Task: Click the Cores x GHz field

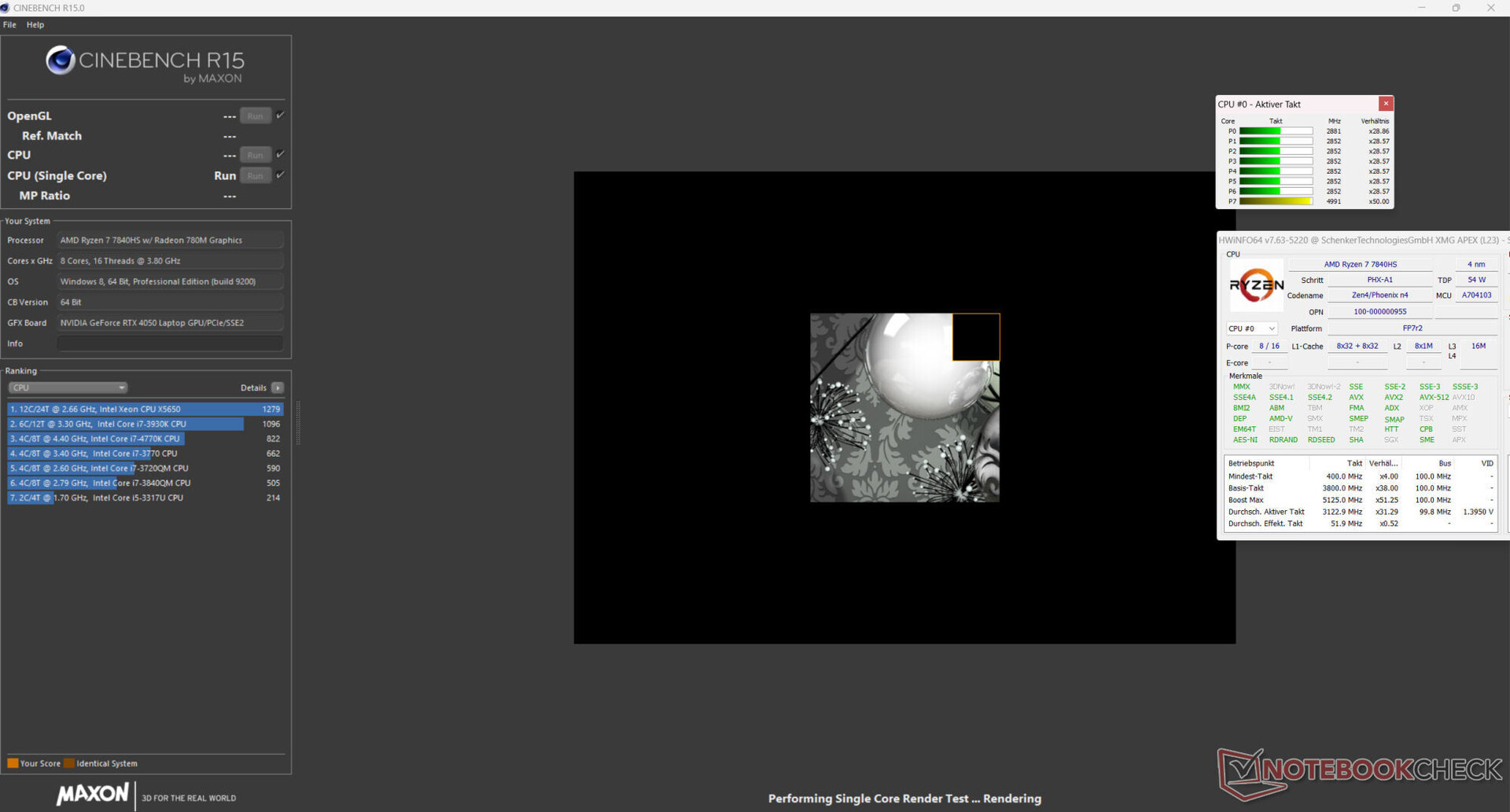Action: point(170,261)
